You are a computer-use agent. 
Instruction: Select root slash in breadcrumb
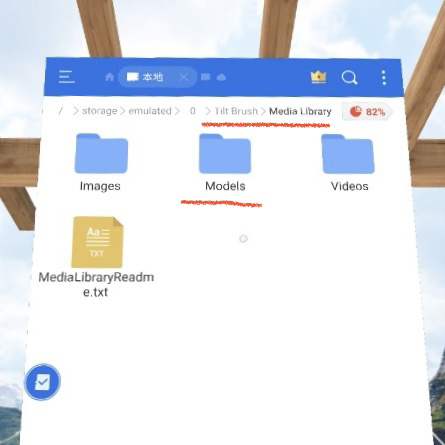point(61,111)
